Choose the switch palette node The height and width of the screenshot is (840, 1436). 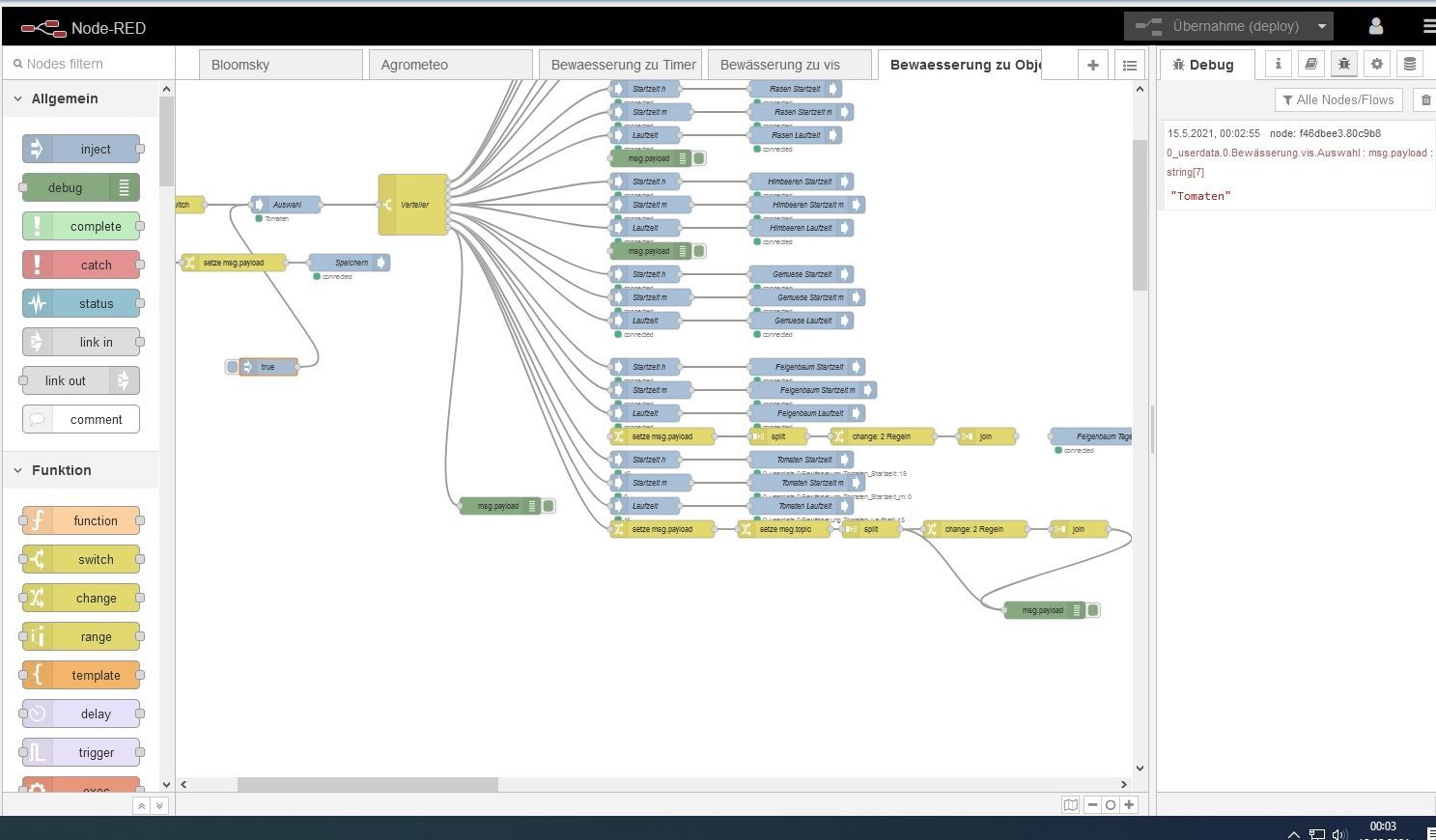pyautogui.click(x=81, y=559)
